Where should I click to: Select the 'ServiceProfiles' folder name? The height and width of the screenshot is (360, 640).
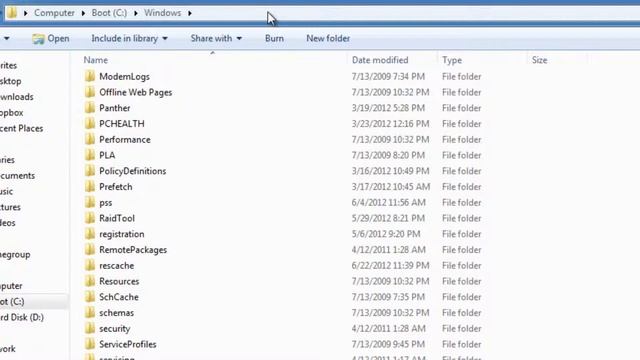(128, 344)
